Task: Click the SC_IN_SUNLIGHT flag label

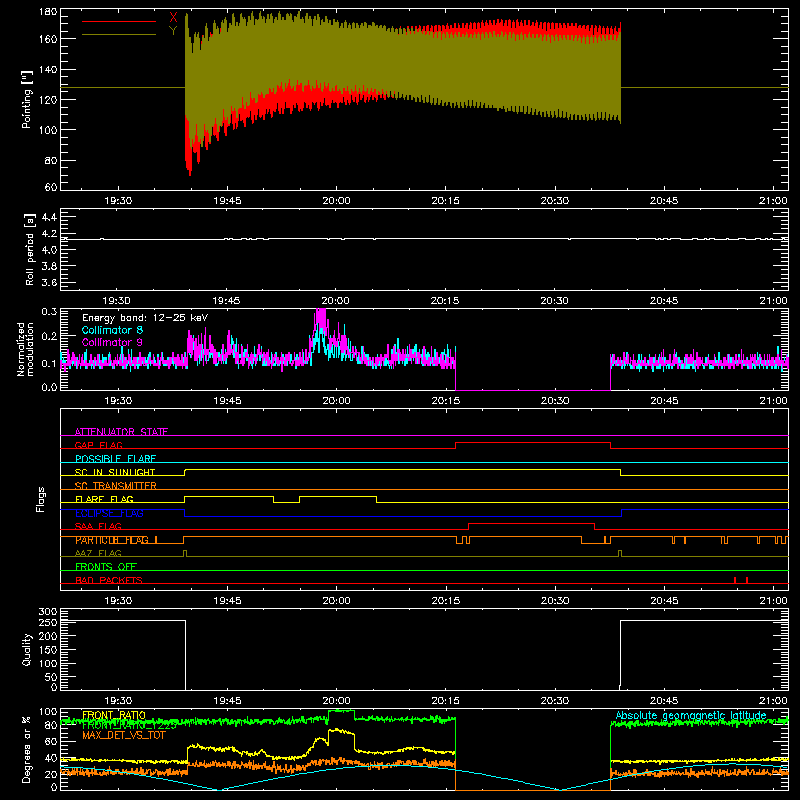Action: click(115, 472)
